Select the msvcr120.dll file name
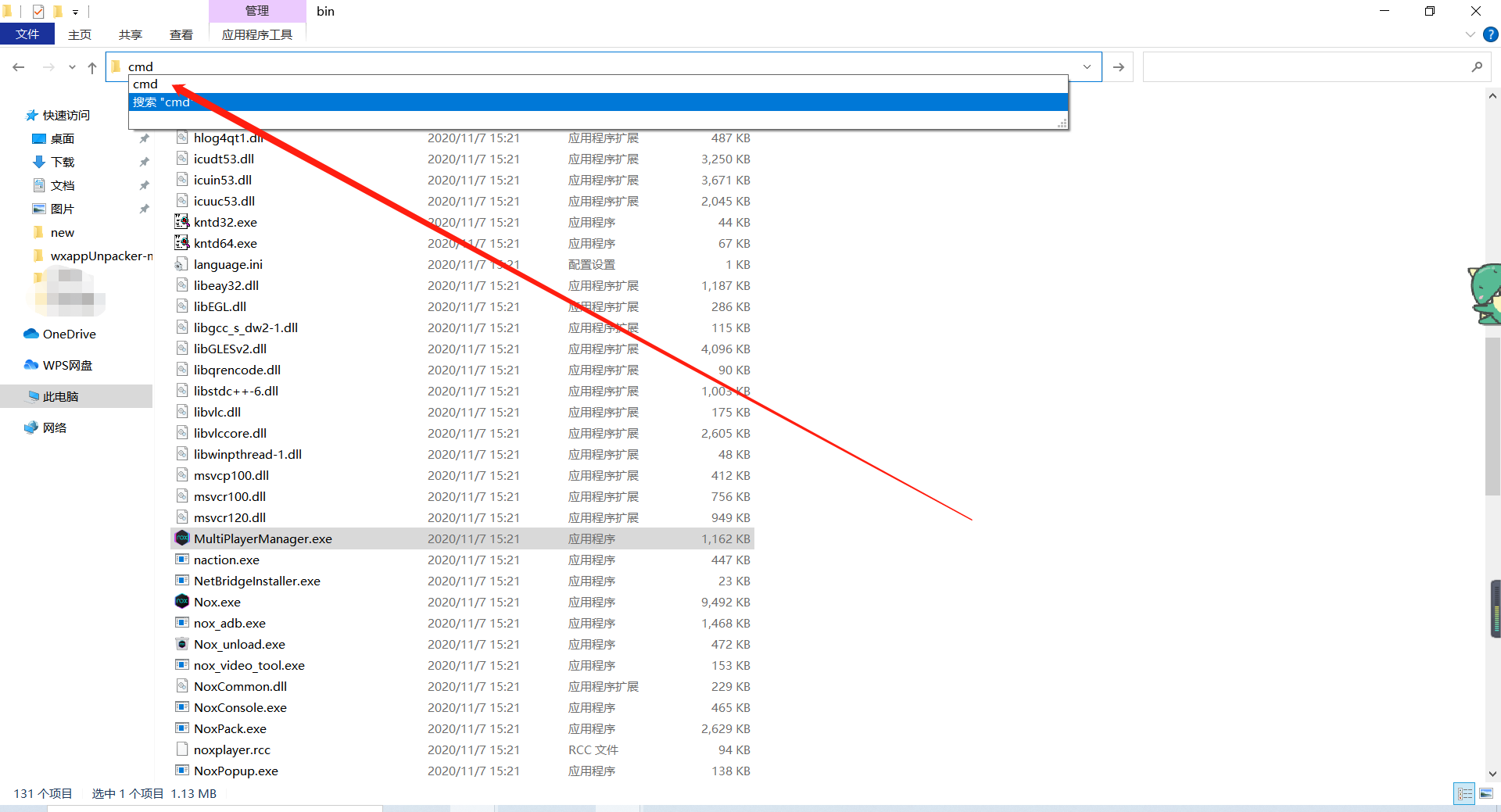This screenshot has width=1501, height=812. [230, 517]
